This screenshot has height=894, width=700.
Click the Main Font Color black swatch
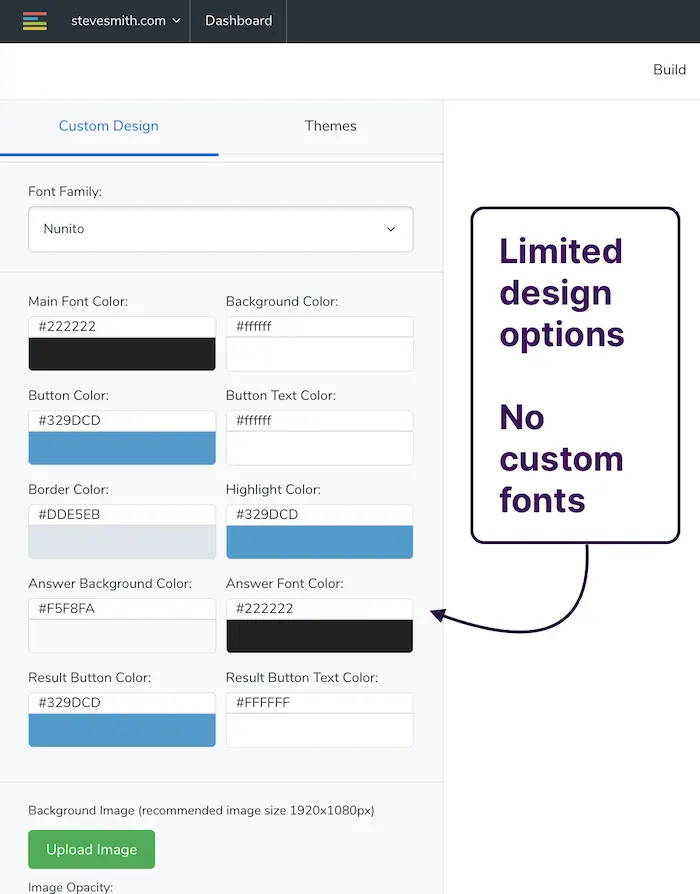click(121, 352)
